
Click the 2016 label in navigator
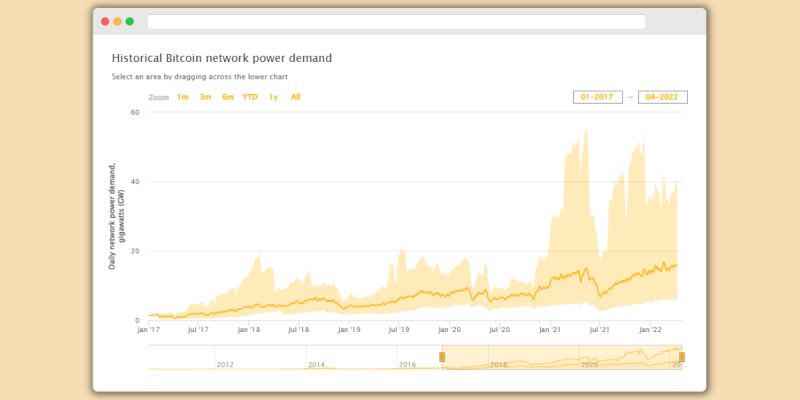[407, 365]
